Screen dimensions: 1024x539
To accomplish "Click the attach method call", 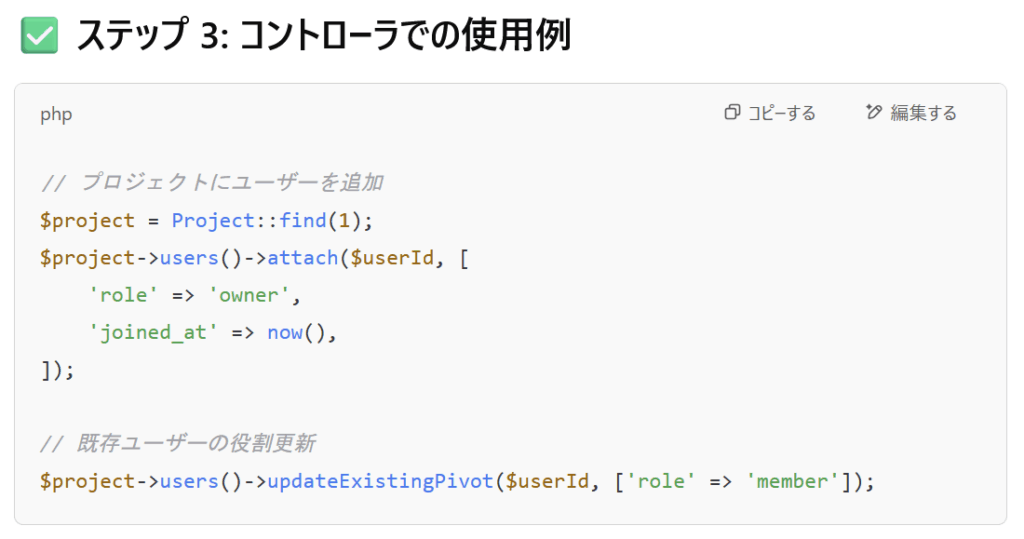I will tap(302, 258).
